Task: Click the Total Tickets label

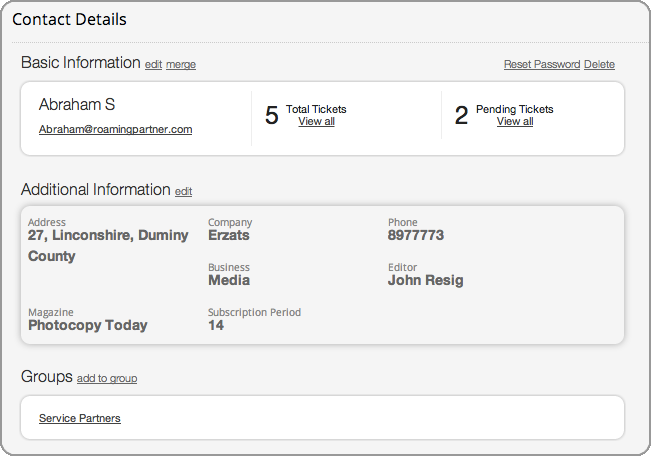Action: tap(316, 109)
